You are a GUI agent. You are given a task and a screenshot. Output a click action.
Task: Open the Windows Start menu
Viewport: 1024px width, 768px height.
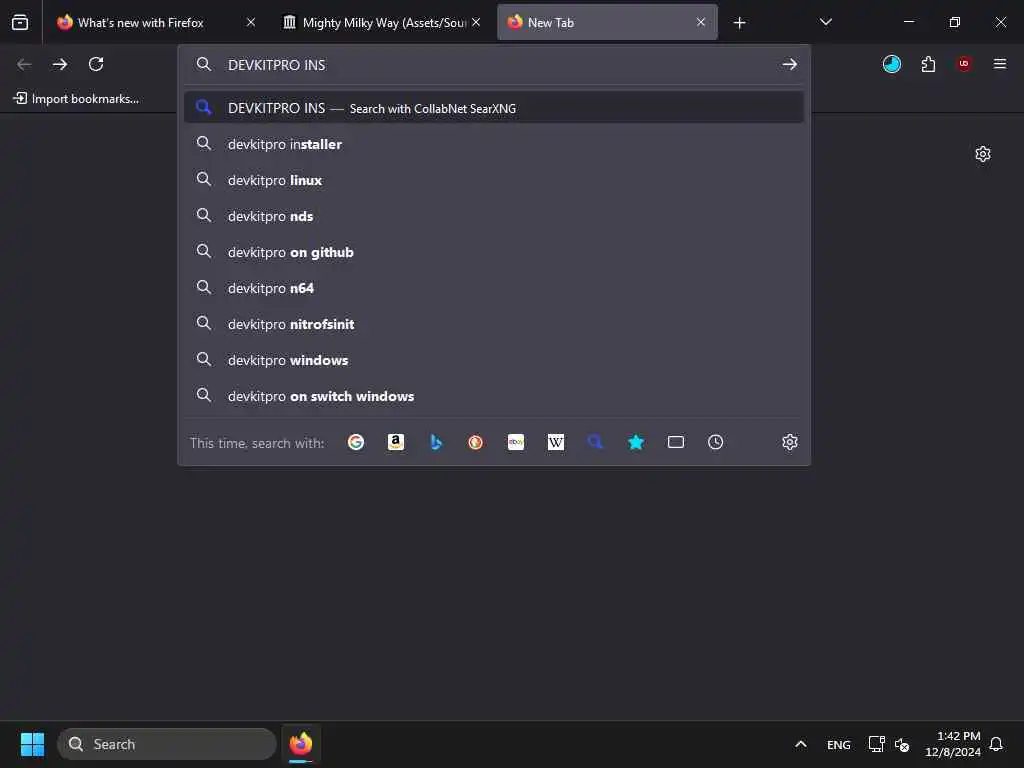pos(32,744)
